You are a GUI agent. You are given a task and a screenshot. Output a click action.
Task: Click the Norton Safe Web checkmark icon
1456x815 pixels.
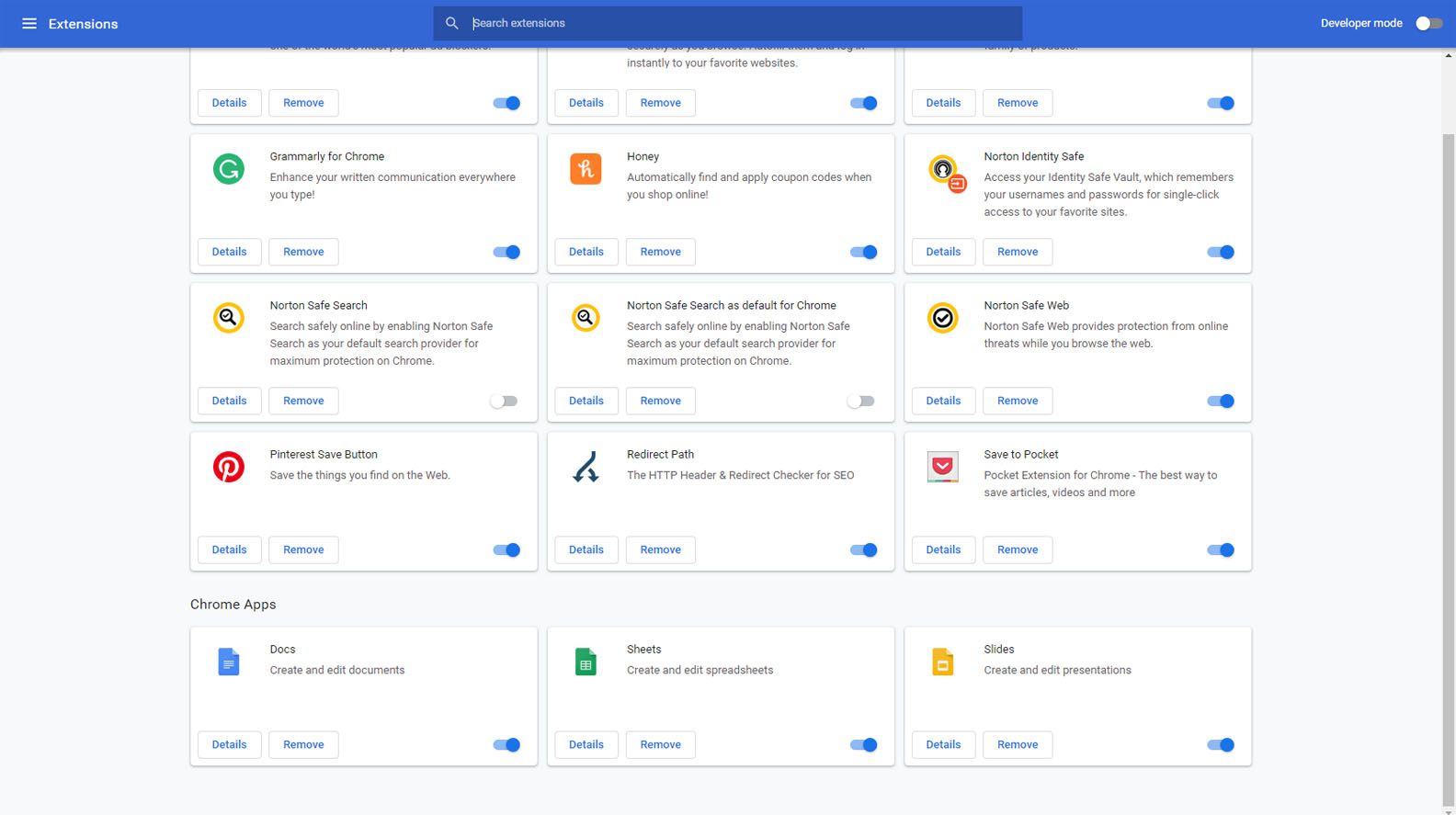click(942, 318)
